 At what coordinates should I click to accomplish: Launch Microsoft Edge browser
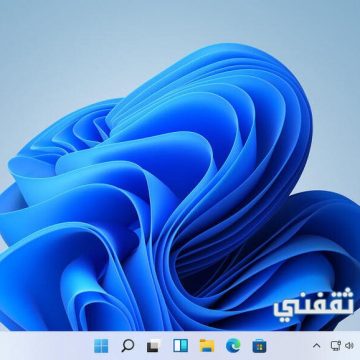(233, 346)
